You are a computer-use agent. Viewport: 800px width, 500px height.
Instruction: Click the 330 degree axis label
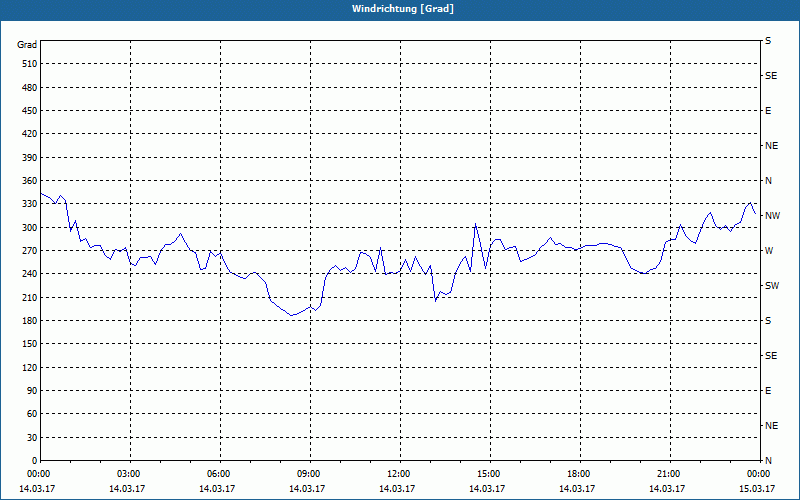coord(29,204)
